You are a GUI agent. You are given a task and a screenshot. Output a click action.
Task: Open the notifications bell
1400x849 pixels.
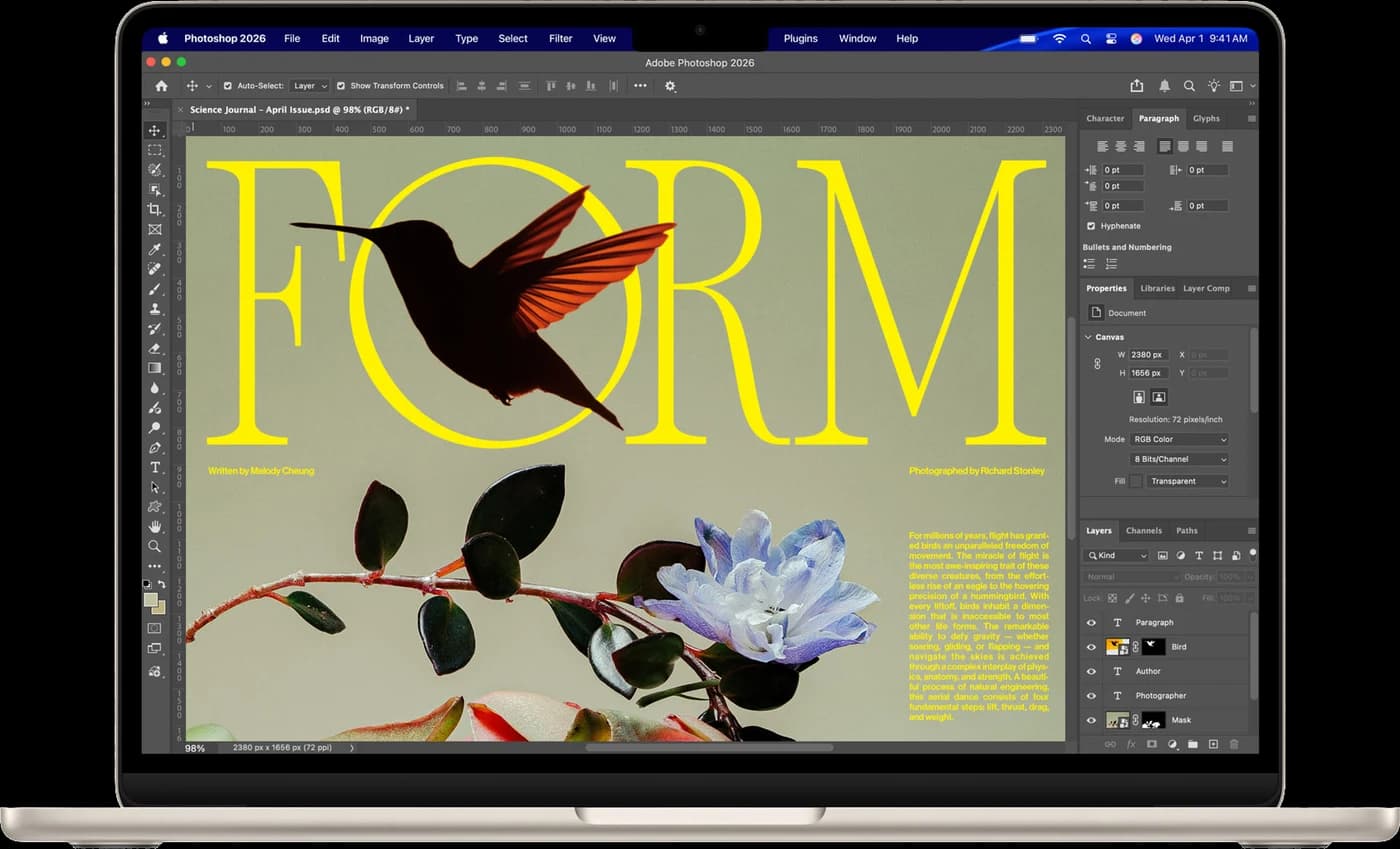(1164, 86)
